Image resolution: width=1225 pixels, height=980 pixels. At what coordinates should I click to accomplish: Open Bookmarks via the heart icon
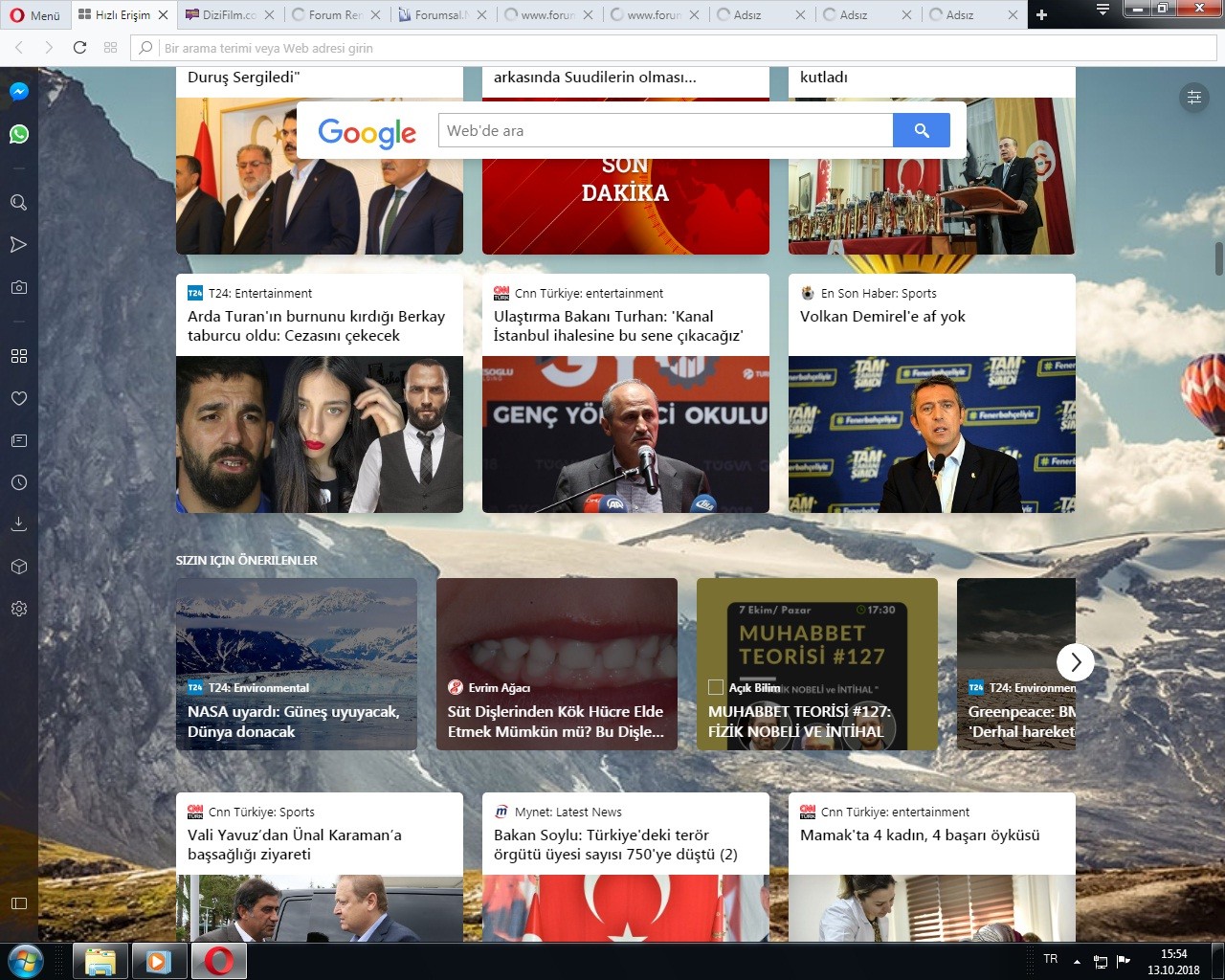coord(18,398)
